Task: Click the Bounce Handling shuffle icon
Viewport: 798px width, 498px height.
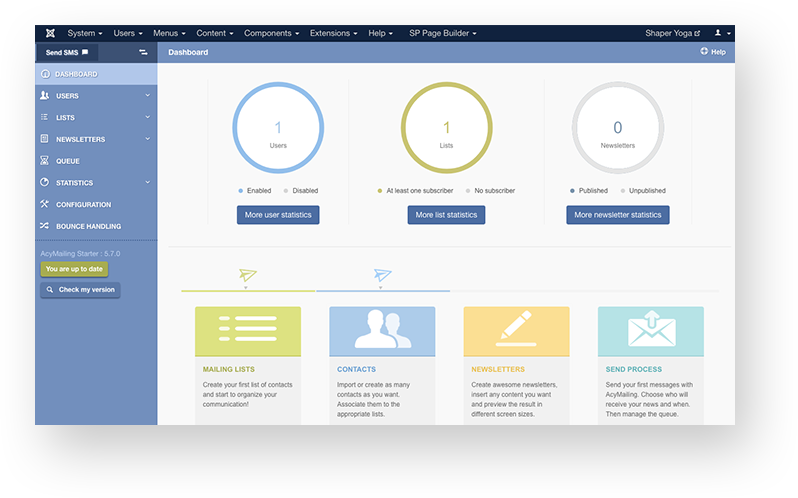Action: [45, 226]
